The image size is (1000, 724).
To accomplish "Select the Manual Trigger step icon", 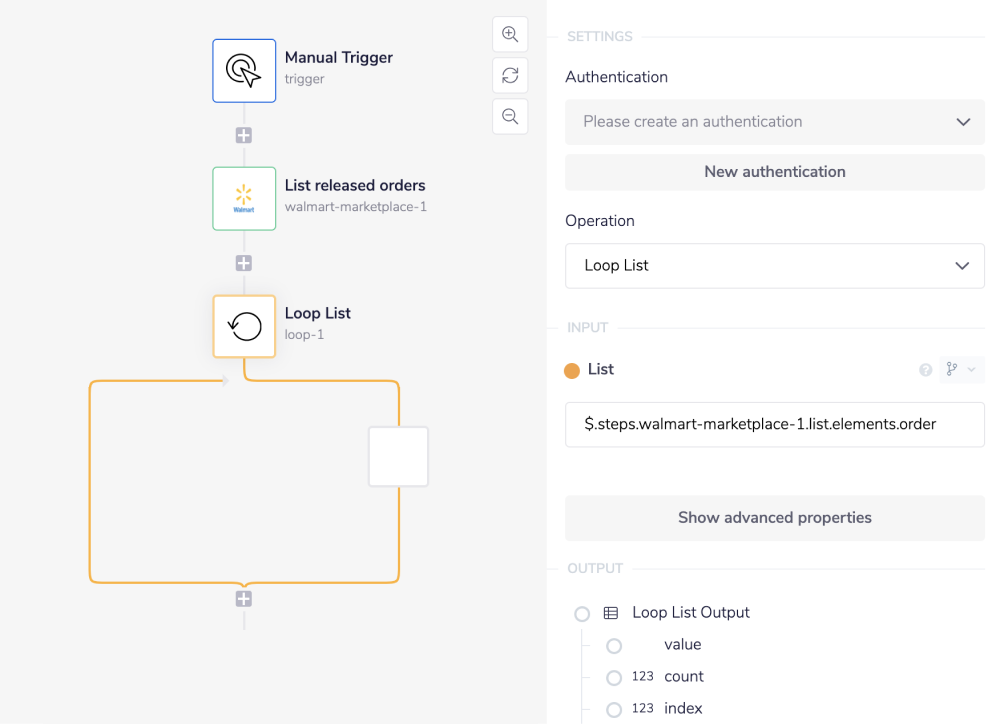I will (244, 71).
